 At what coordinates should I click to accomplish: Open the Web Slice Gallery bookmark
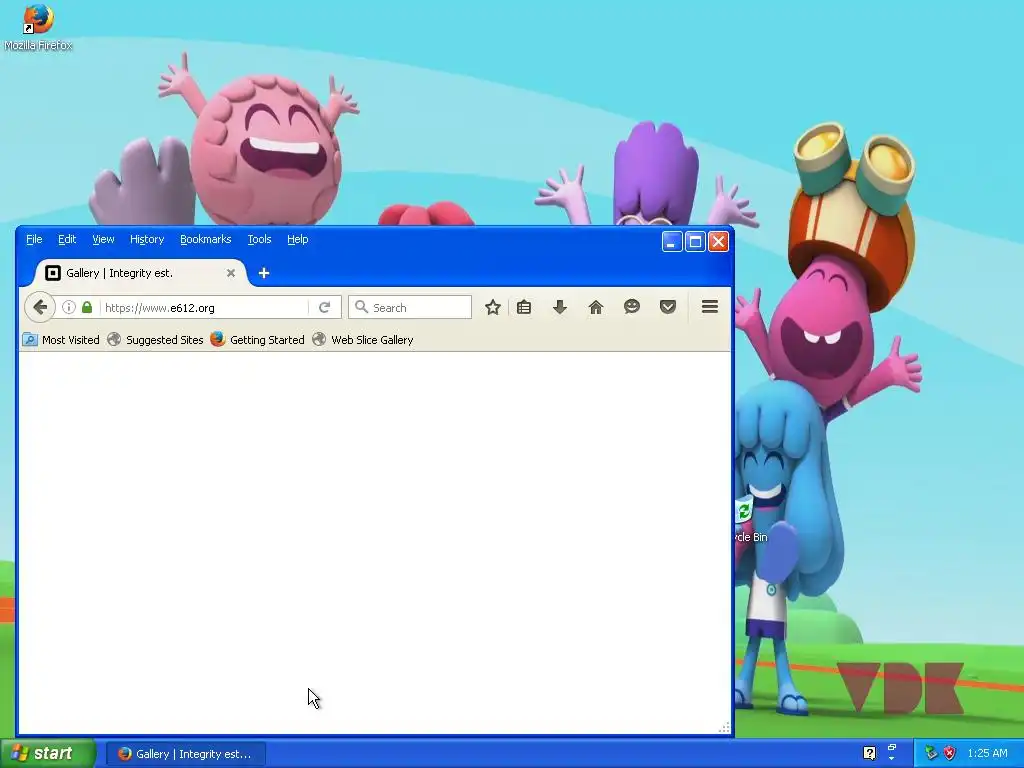tap(363, 340)
